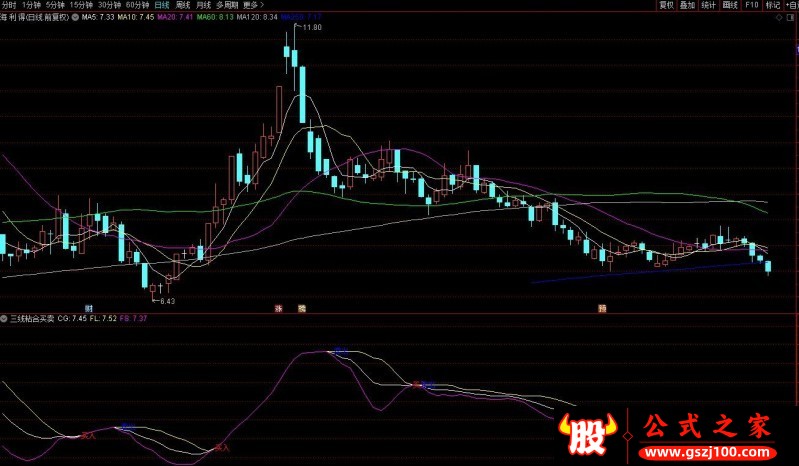Open the 多周期 multi-period view
This screenshot has width=799, height=466.
coord(227,5)
